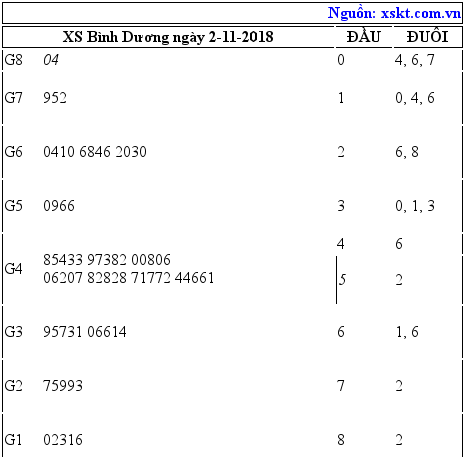
Task: Select tail values 0, 1, 3
Action: tap(415, 206)
